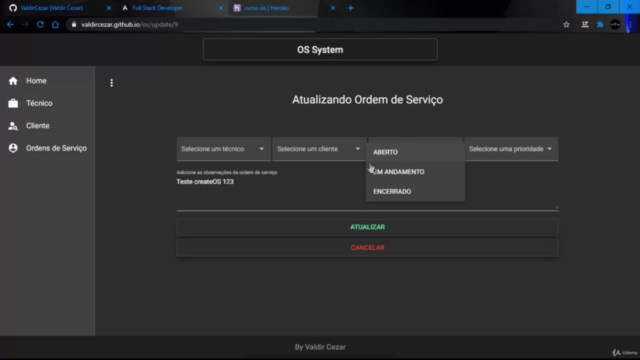Go back with the browser back arrow
The image size is (640, 360).
click(x=10, y=24)
